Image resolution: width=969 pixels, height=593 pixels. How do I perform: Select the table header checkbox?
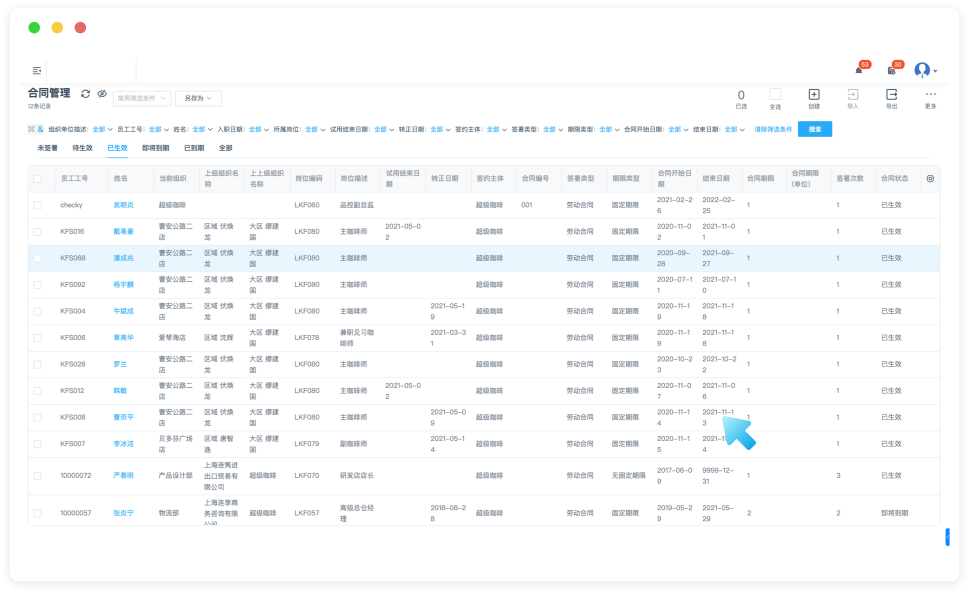38,179
